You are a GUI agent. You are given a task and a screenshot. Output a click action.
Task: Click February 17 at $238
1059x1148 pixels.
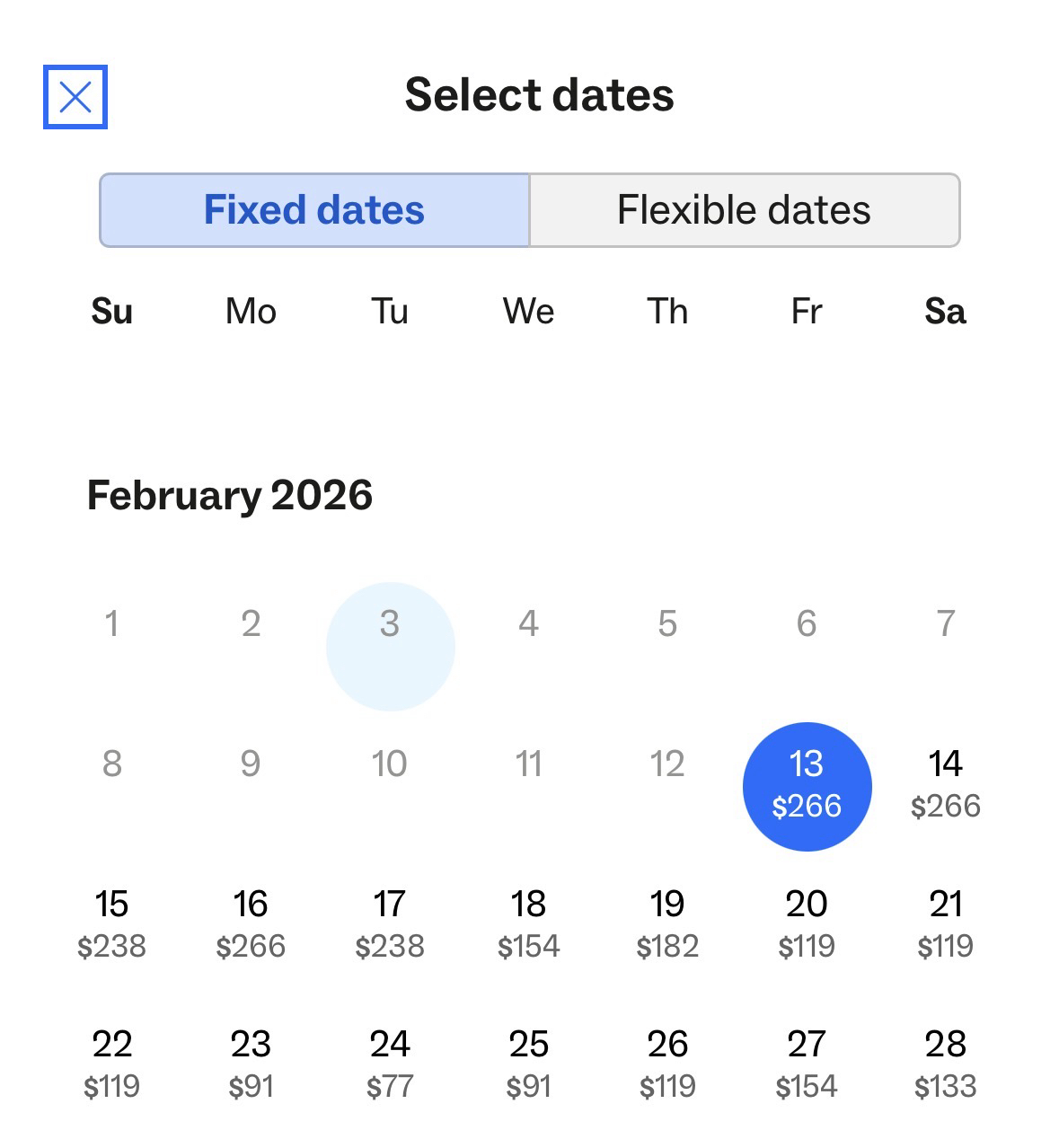390,924
